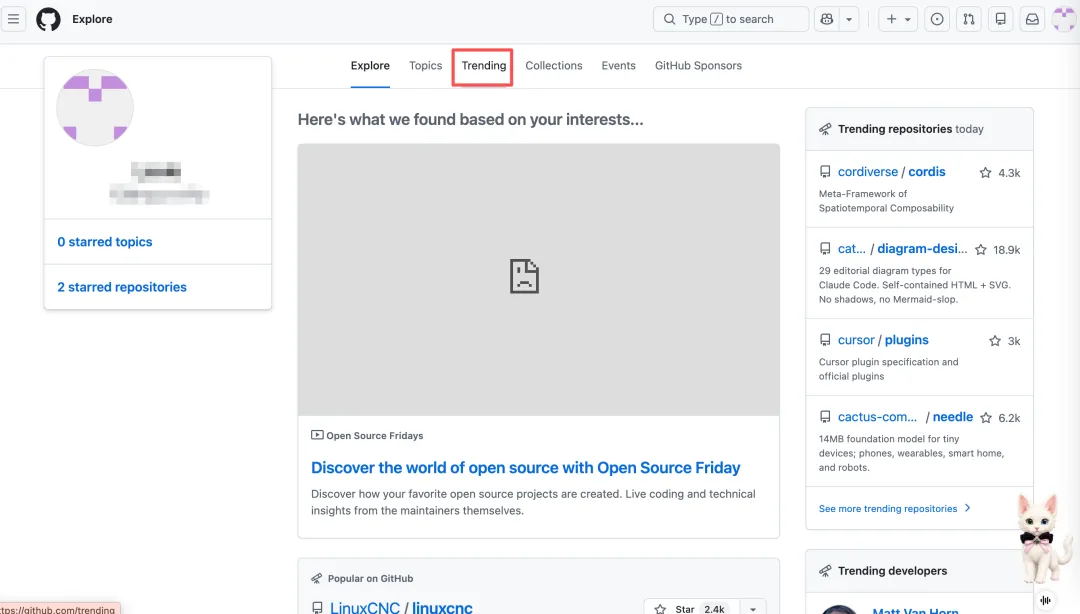Click the Explore header title text
1080x614 pixels.
pyautogui.click(x=92, y=19)
